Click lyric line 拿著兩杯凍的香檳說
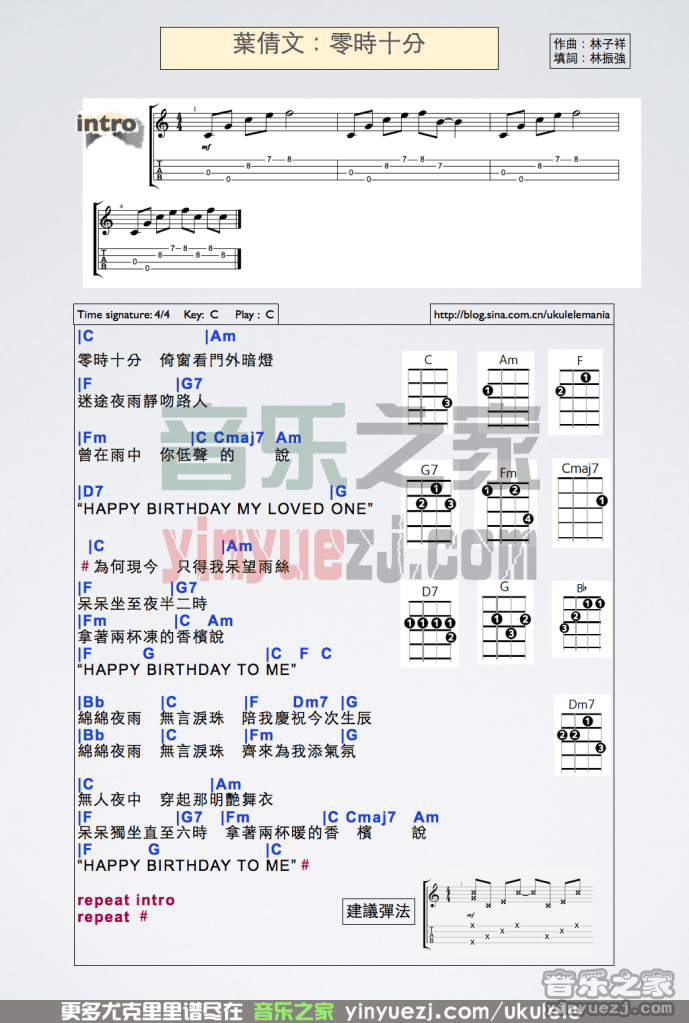This screenshot has height=1023, width=689. tap(150, 637)
